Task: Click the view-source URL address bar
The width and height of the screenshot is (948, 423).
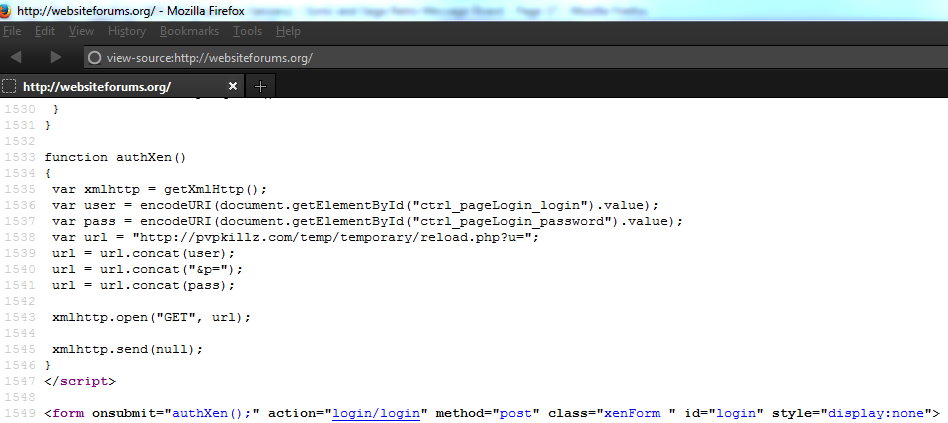Action: 515,58
